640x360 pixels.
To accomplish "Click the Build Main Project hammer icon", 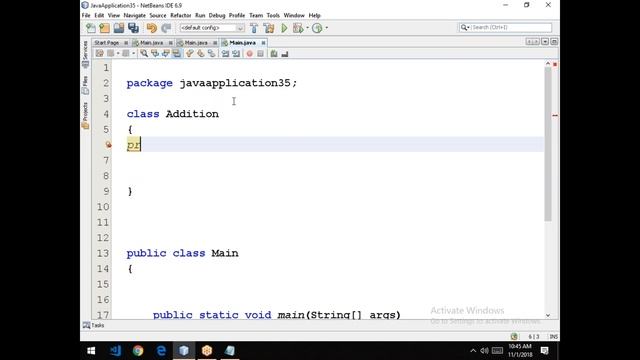I will [254, 28].
